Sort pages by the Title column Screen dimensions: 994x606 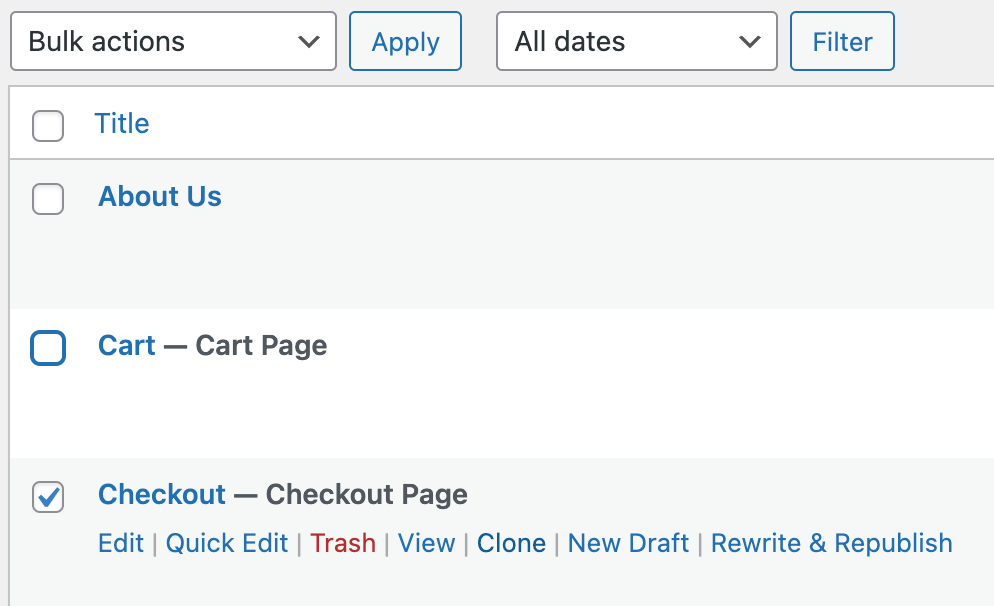tap(122, 123)
